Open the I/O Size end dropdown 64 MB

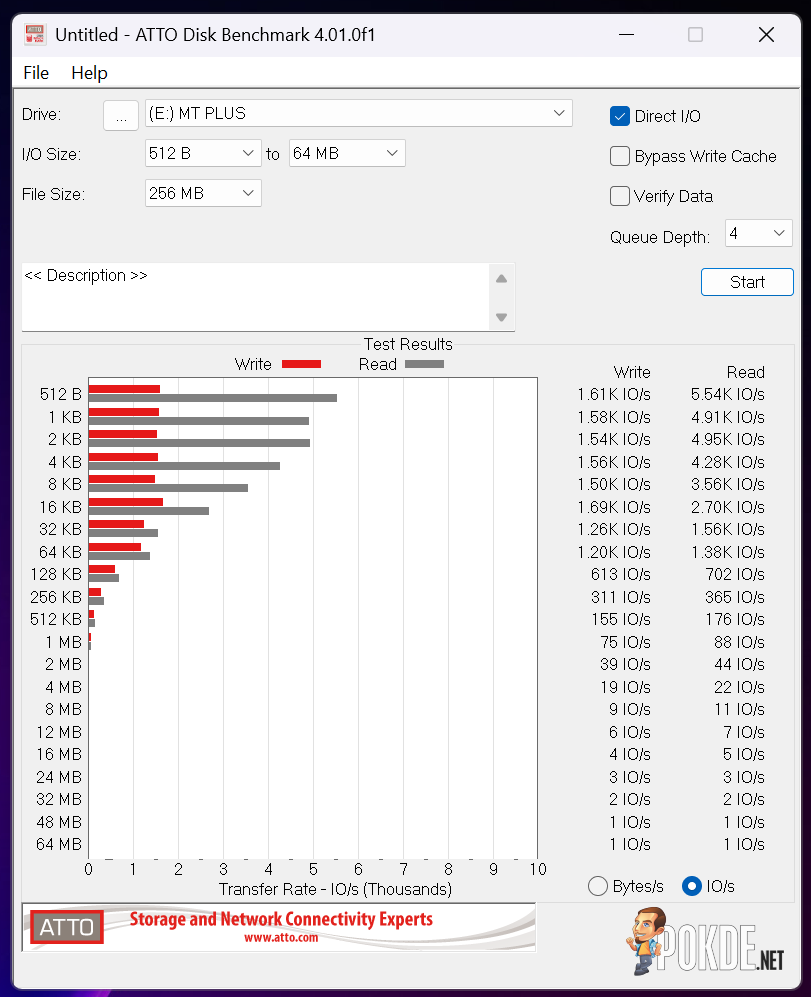(x=347, y=153)
